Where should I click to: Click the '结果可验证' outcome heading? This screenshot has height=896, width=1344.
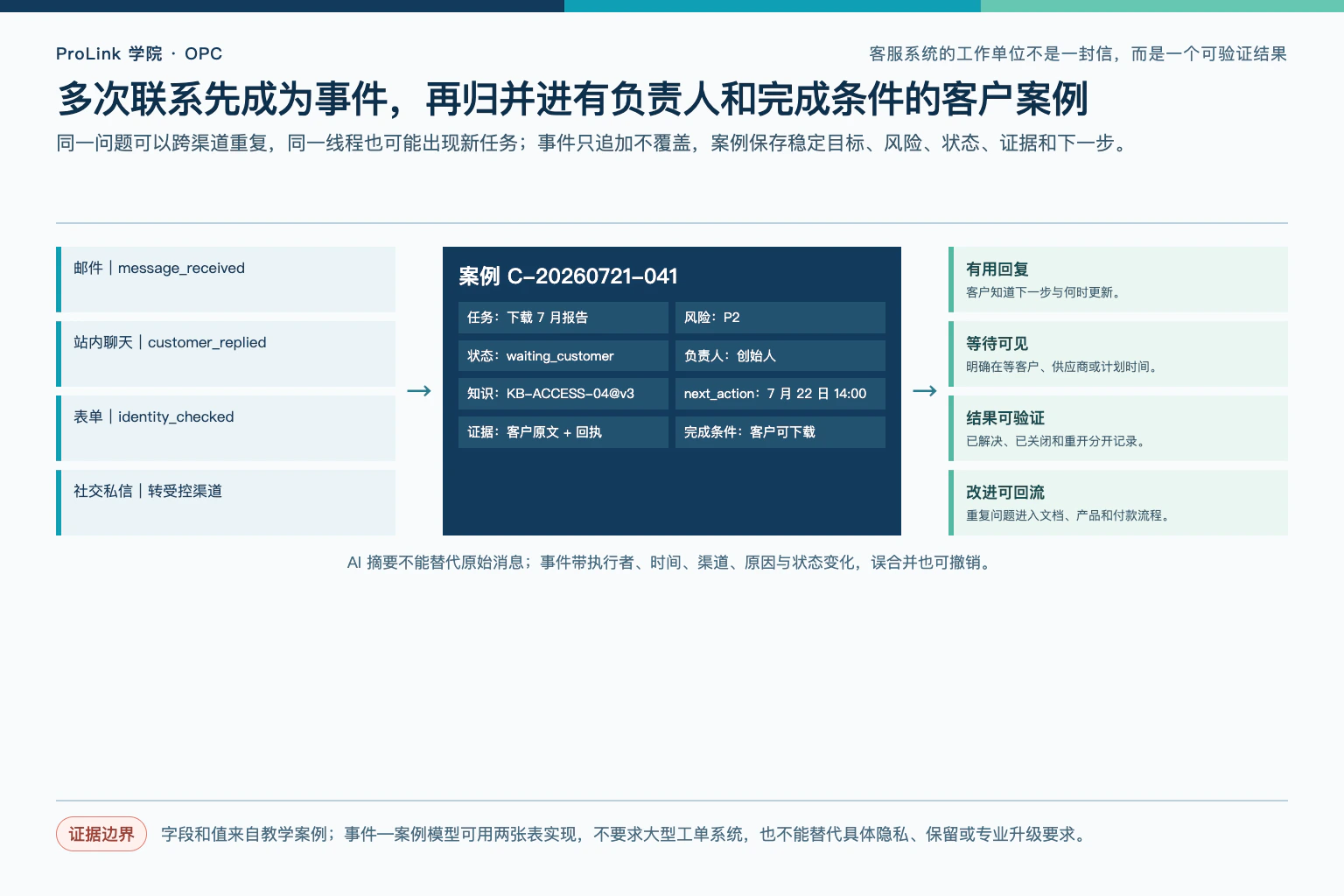tap(1005, 418)
